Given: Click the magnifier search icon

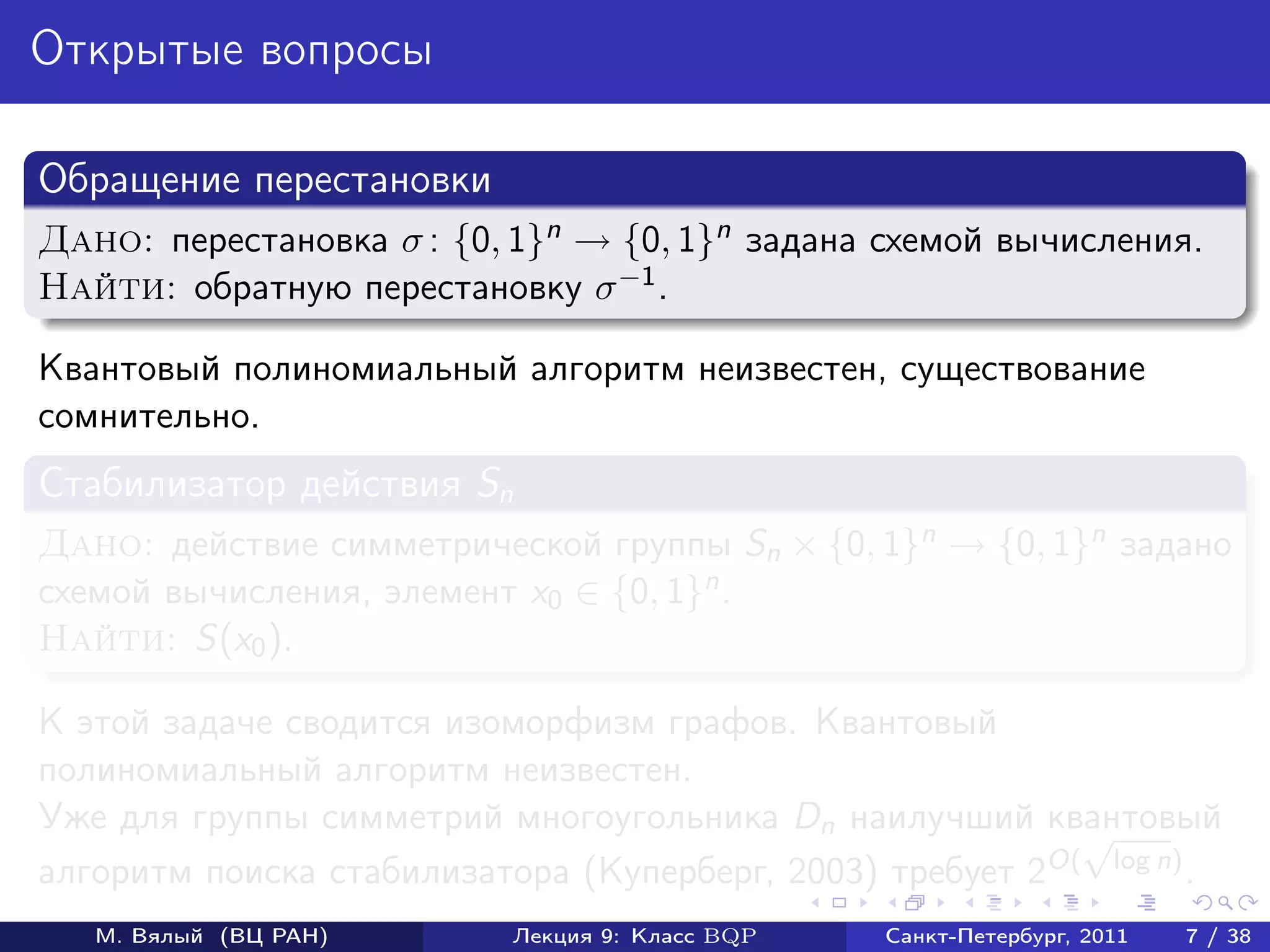Looking at the screenshot, I should (1225, 903).
